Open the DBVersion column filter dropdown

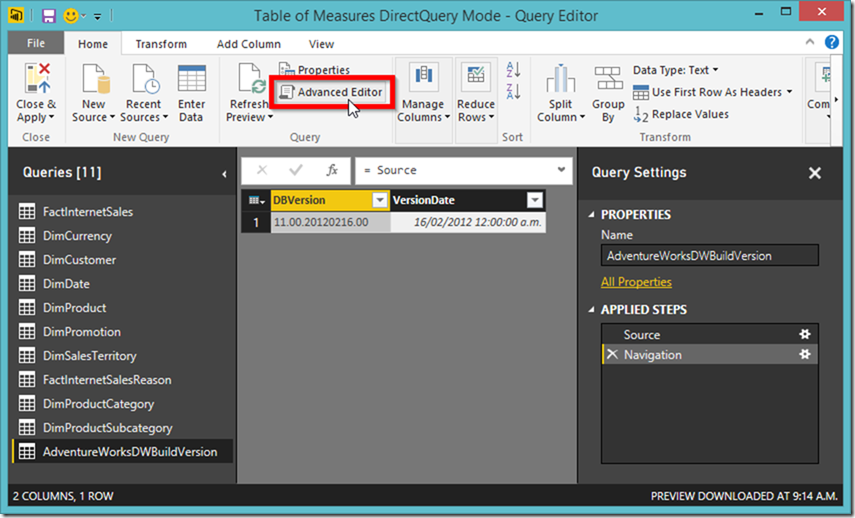[380, 201]
